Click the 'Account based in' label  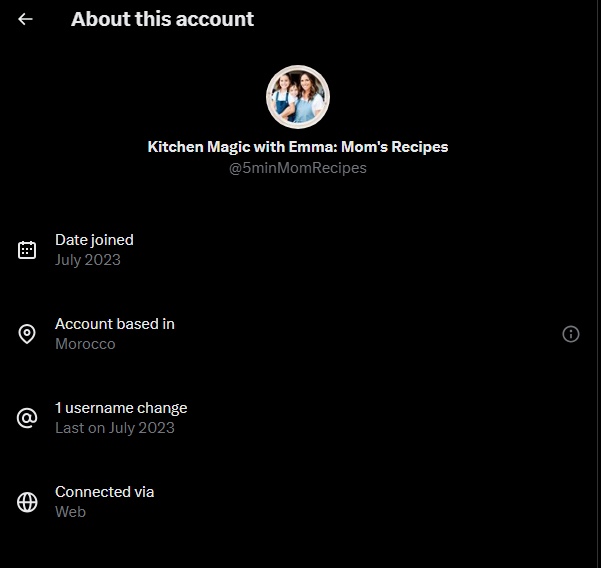click(115, 324)
